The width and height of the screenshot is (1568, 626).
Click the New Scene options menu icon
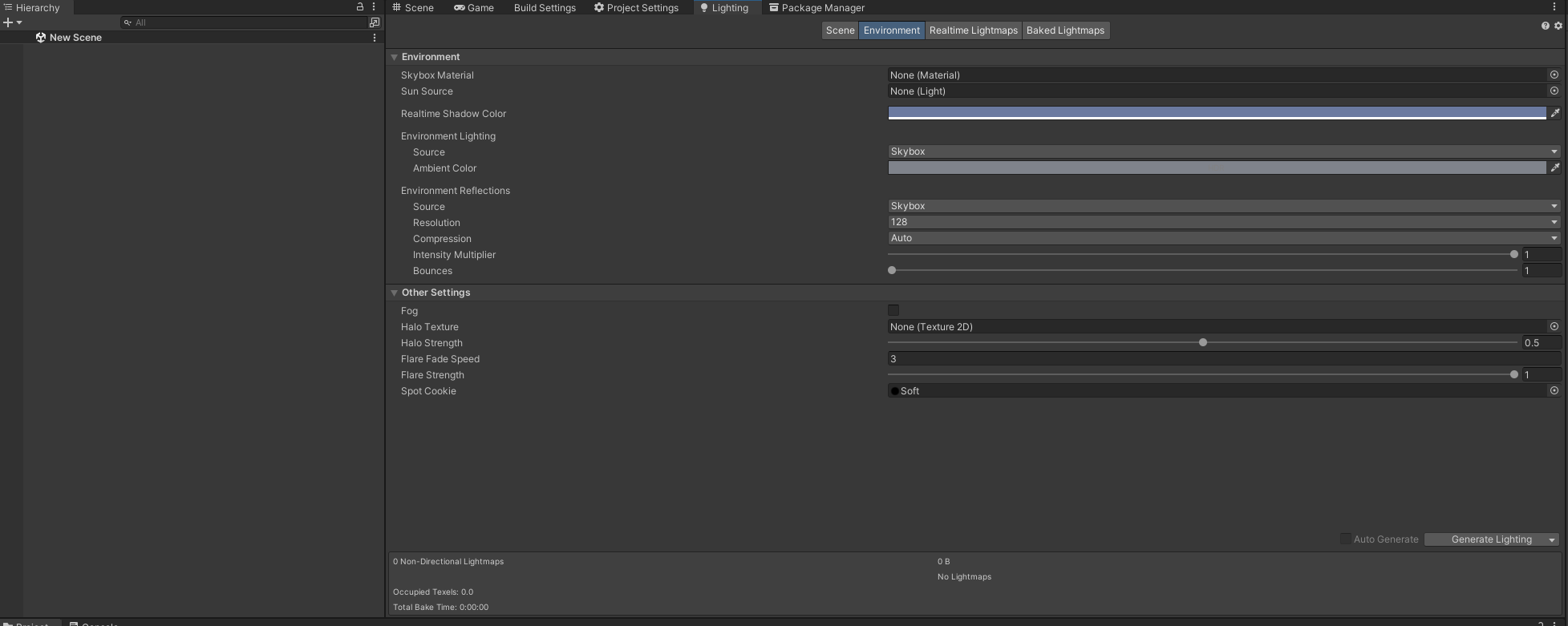pos(375,38)
